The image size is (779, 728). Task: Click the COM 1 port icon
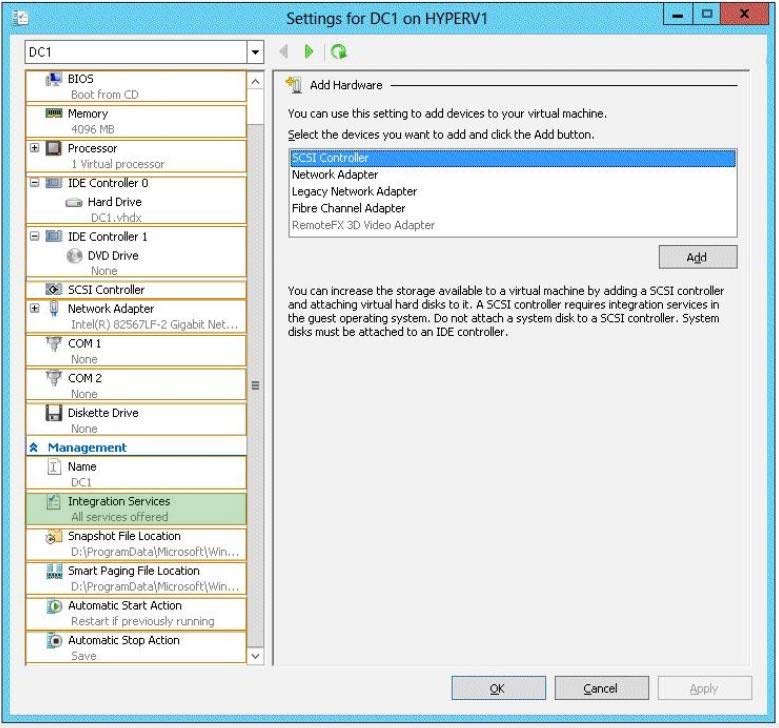pos(54,344)
